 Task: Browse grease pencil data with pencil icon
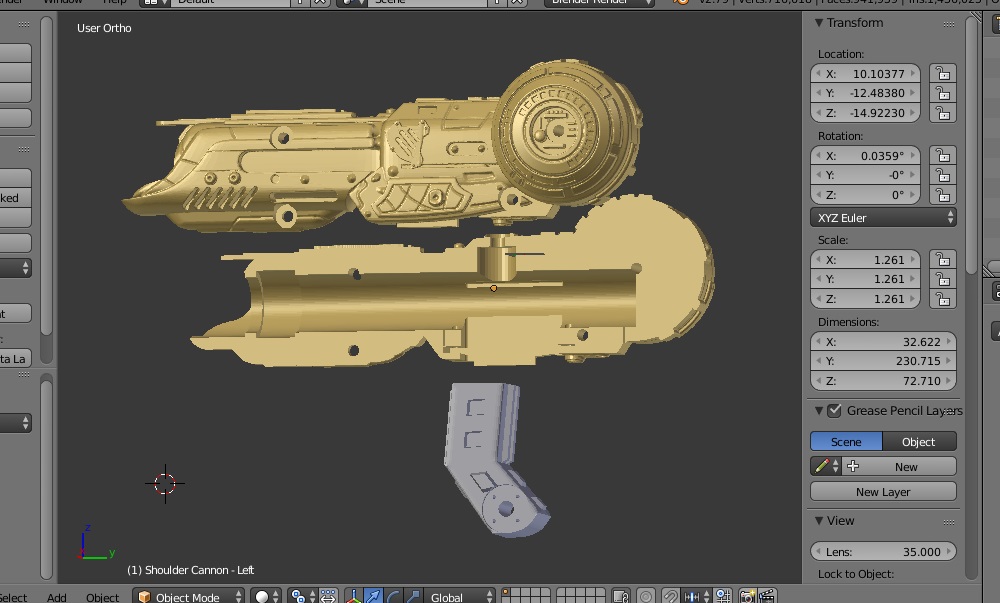826,467
